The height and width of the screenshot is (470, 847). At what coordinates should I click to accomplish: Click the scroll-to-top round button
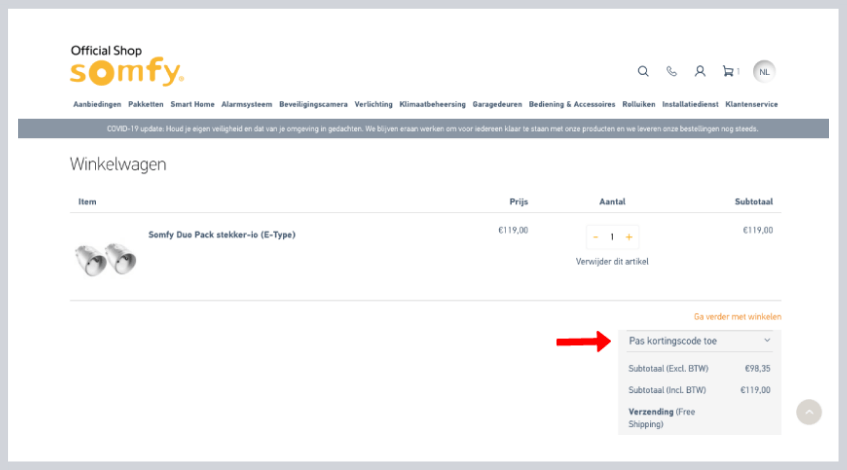point(809,412)
